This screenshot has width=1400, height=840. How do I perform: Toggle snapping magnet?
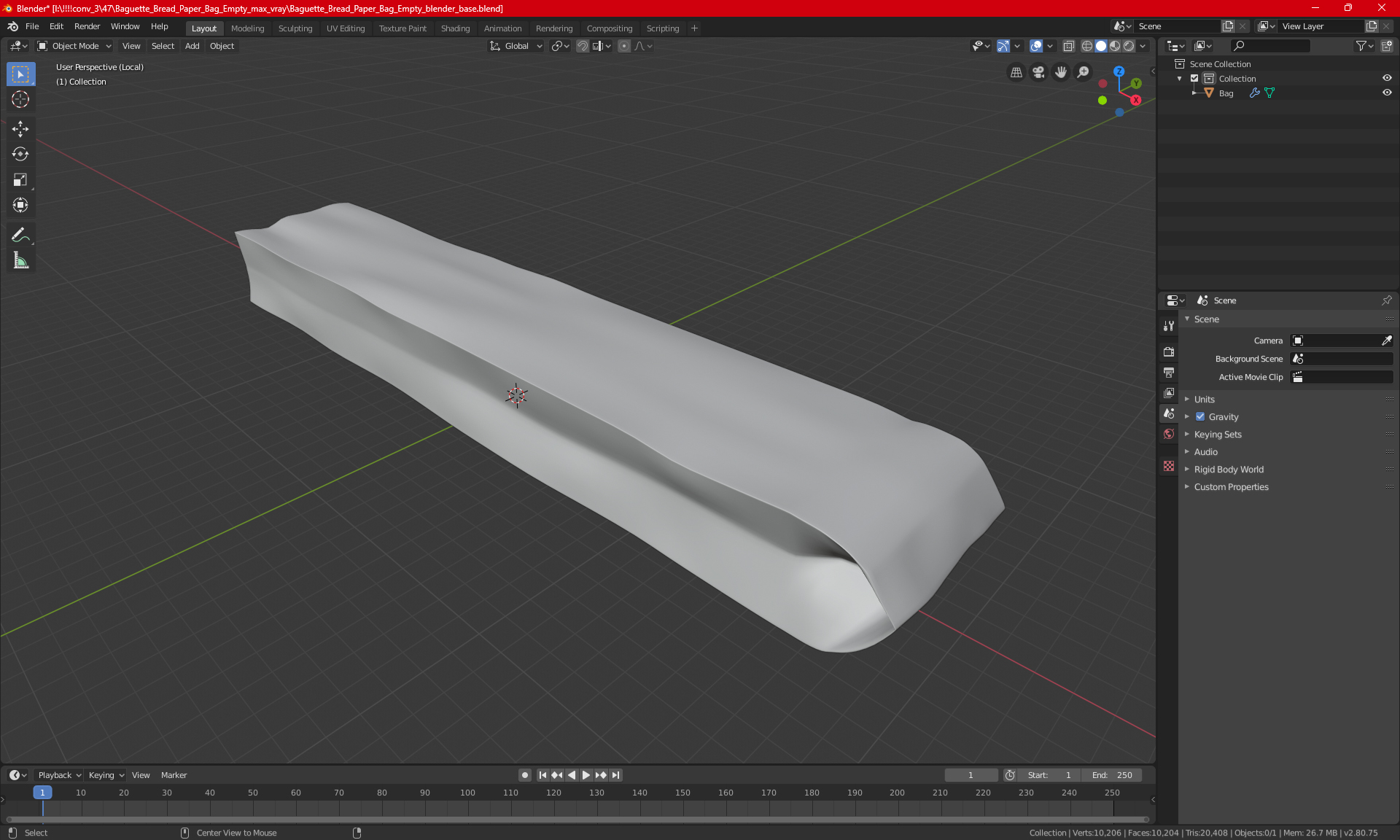[583, 46]
